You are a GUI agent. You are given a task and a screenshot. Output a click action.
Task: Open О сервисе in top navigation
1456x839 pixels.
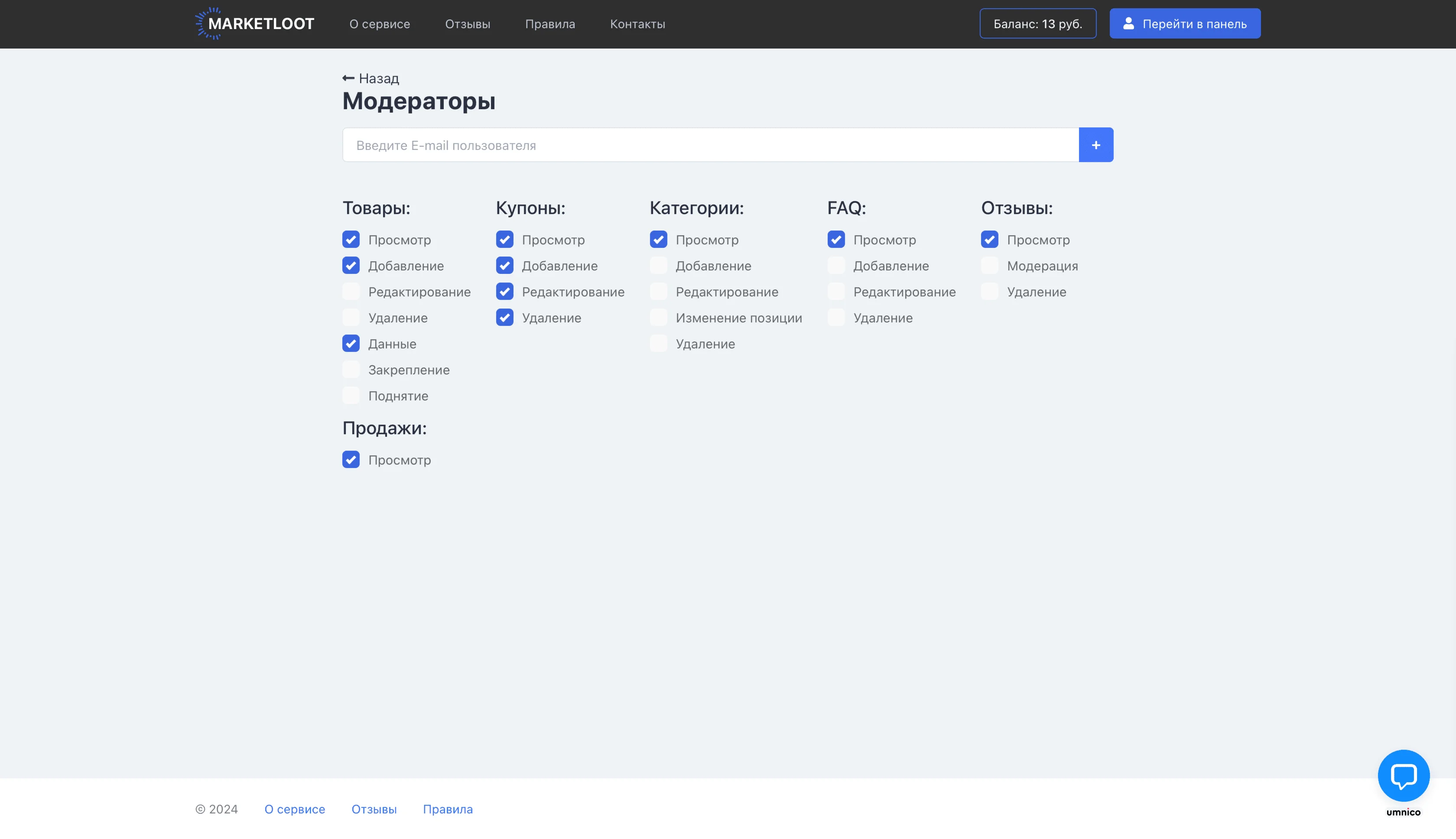click(x=379, y=24)
